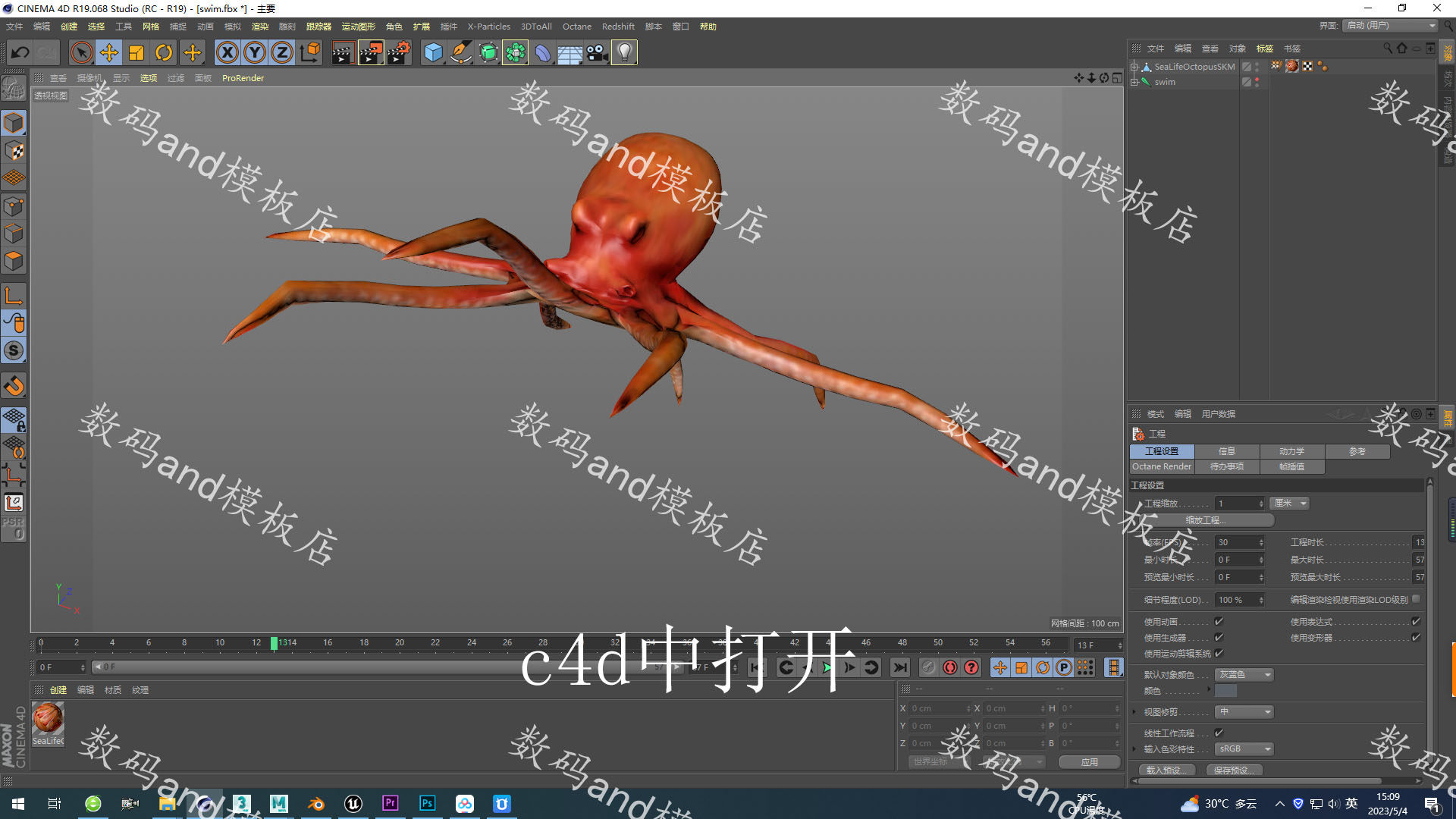Screen dimensions: 1456x819
Task: Render the current active view
Action: coord(343,52)
